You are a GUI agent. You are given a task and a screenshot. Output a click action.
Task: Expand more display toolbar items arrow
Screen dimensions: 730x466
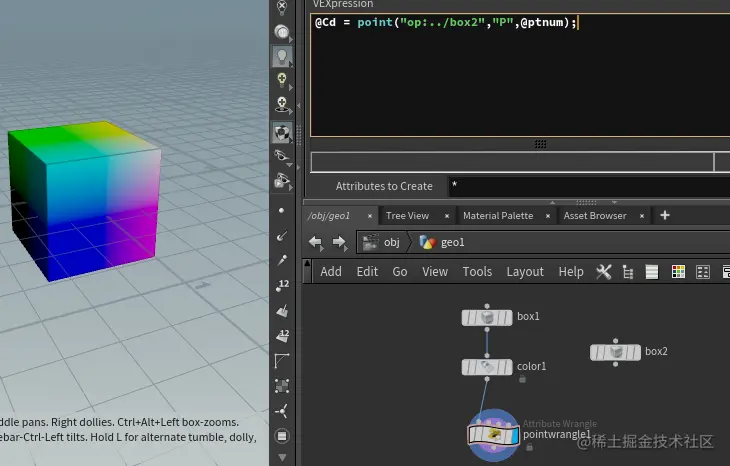[282, 457]
